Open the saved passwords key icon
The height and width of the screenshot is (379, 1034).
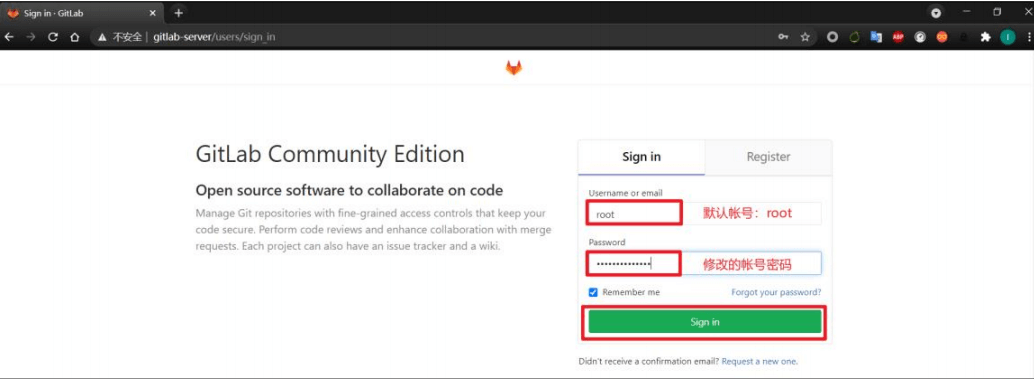(783, 38)
